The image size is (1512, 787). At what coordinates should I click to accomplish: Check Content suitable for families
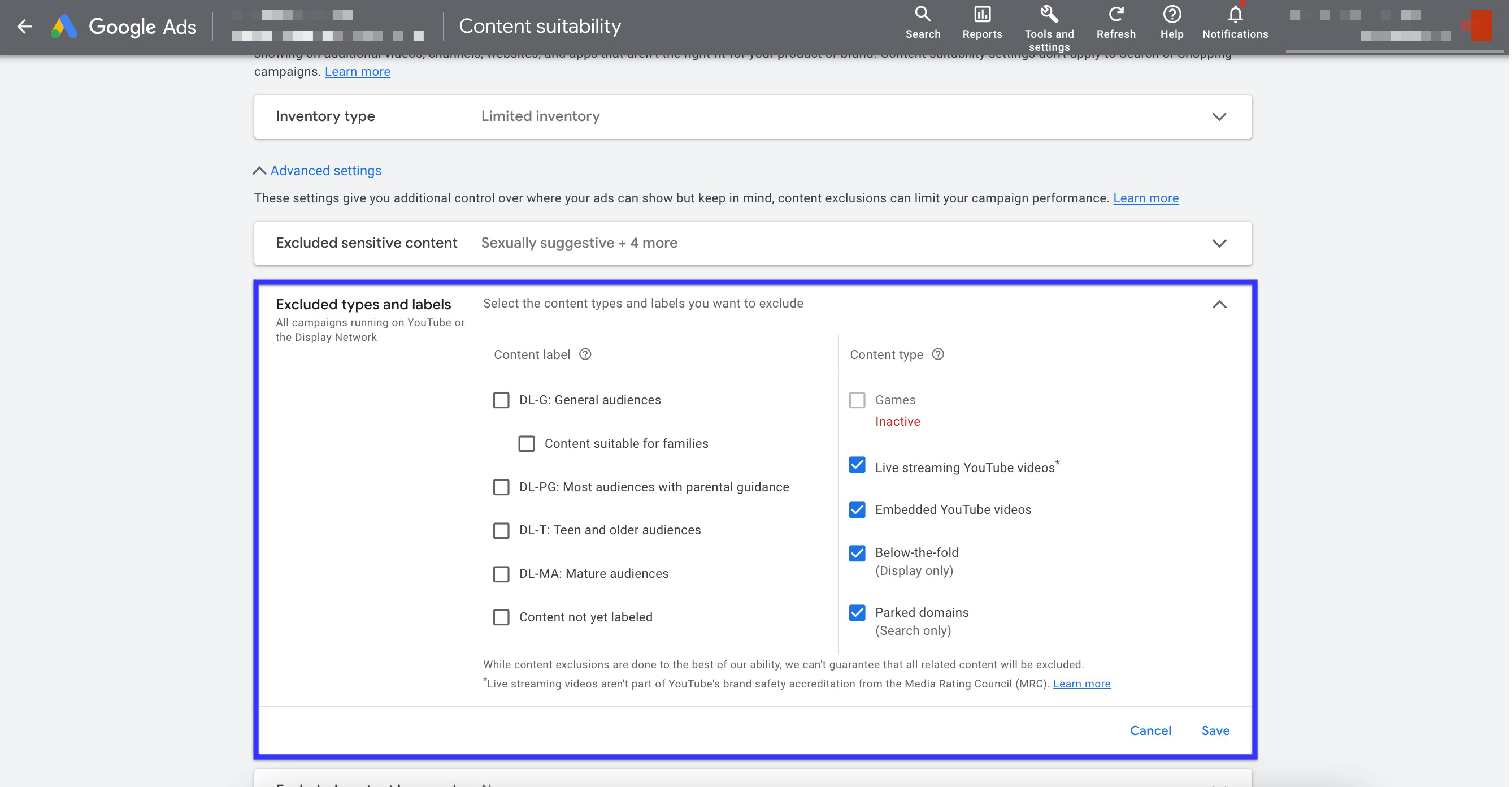526,443
